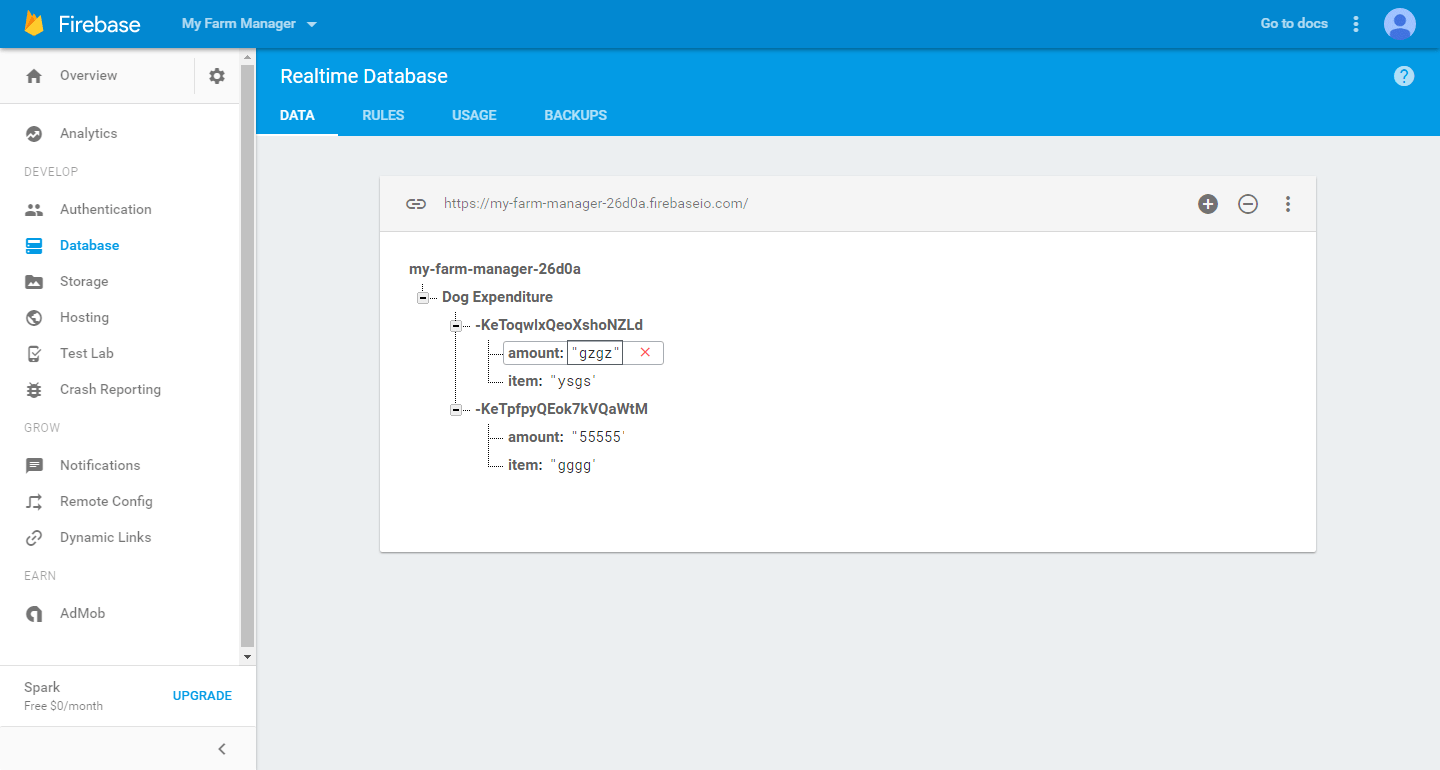Collapse the -KeToqwlxQeoXshoNZLd node
1440x770 pixels.
[x=456, y=326]
